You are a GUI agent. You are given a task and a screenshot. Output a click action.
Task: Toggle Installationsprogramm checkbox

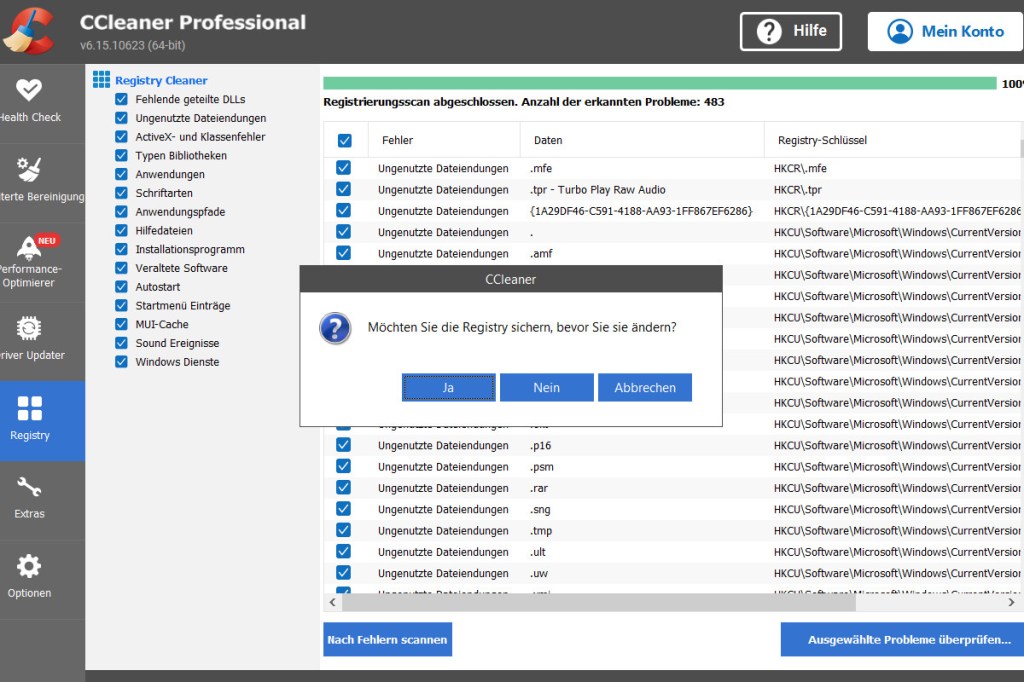121,250
